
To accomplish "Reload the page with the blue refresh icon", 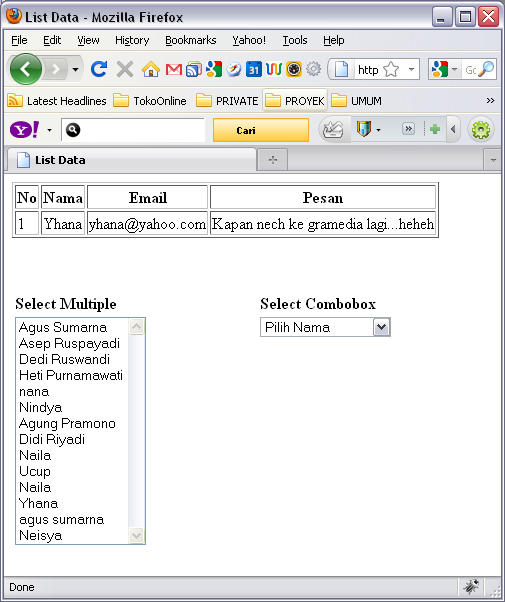I will [x=99, y=69].
